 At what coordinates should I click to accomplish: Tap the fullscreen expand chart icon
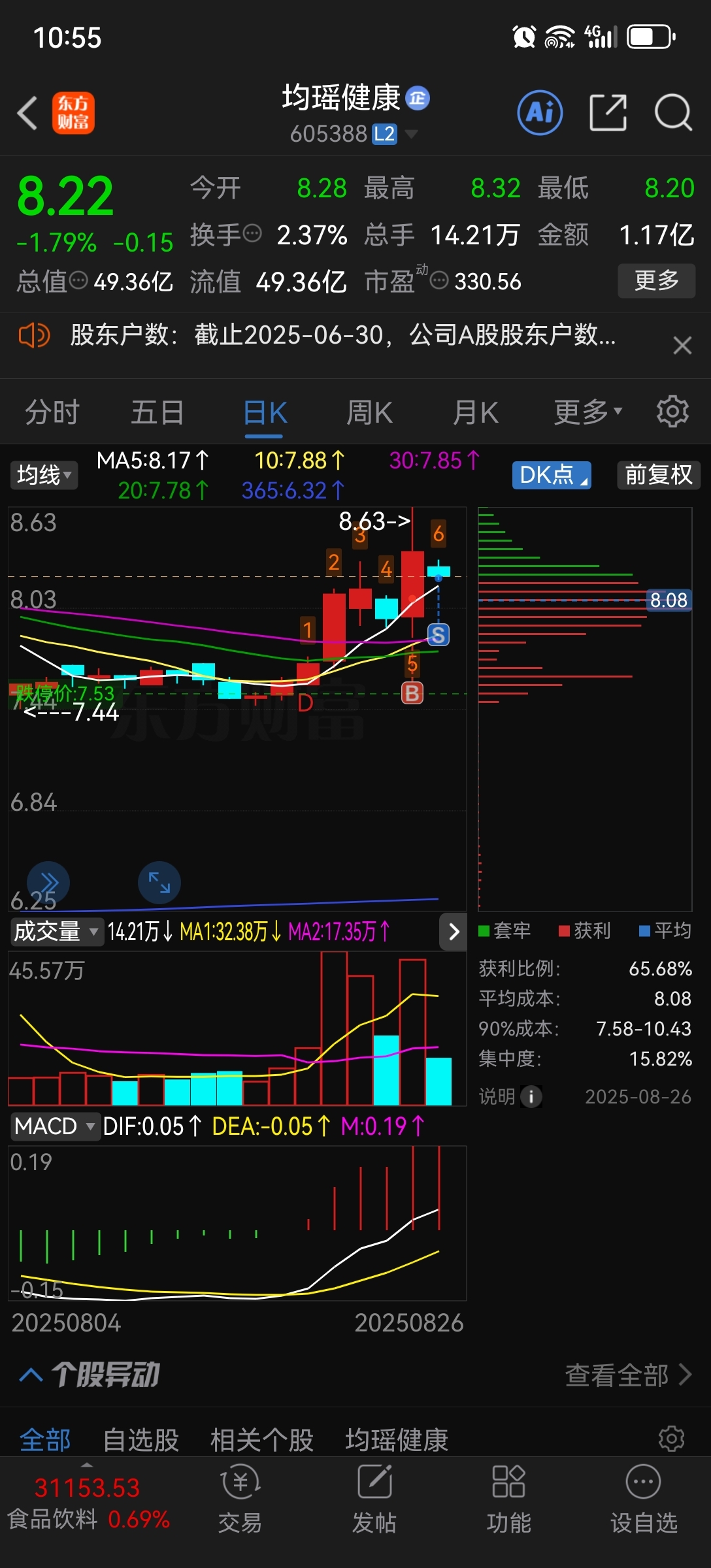159,883
